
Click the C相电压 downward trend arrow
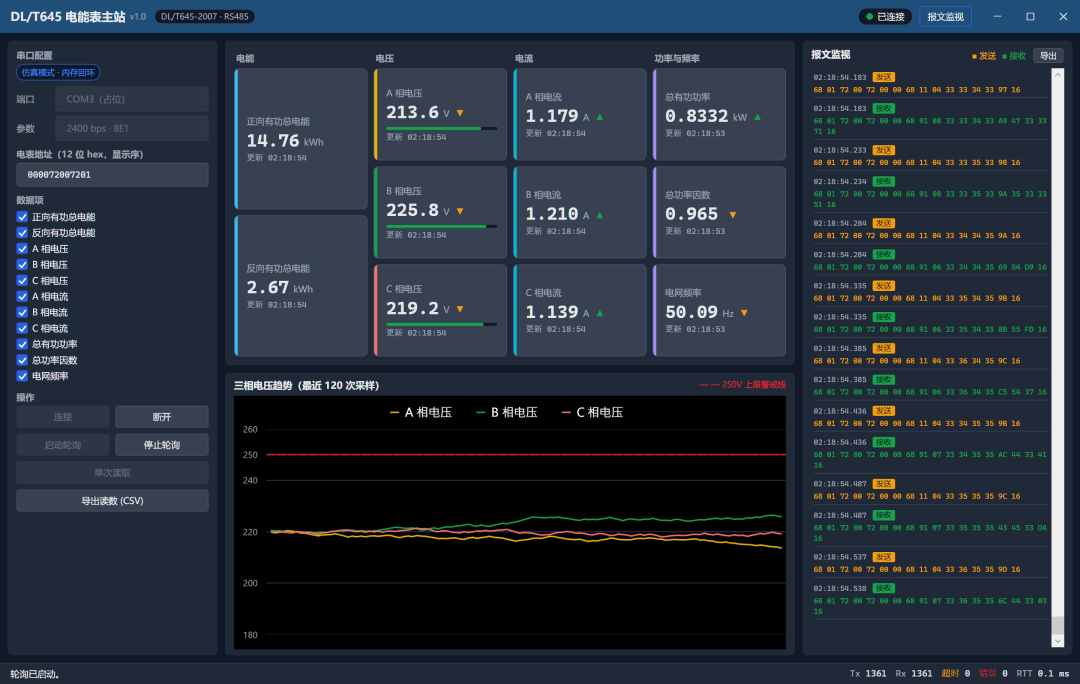pos(460,309)
